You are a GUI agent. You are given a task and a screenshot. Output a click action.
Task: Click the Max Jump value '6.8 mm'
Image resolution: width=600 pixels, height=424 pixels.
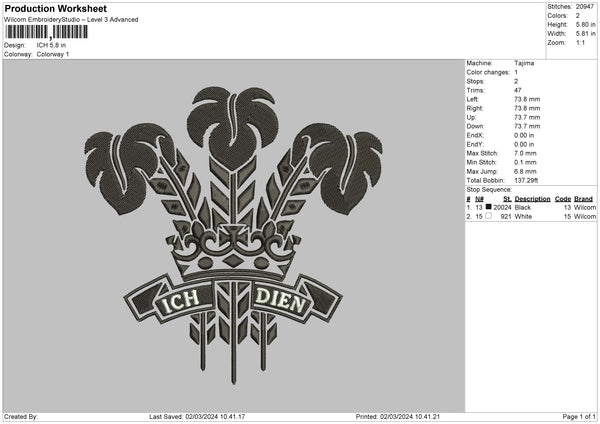tap(525, 171)
